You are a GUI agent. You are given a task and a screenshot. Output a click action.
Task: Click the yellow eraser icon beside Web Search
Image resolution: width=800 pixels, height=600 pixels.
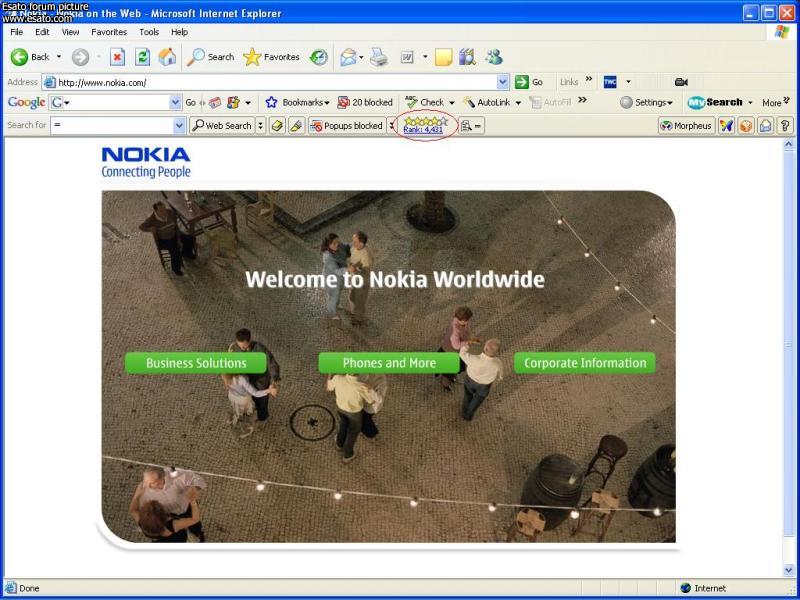[x=278, y=126]
